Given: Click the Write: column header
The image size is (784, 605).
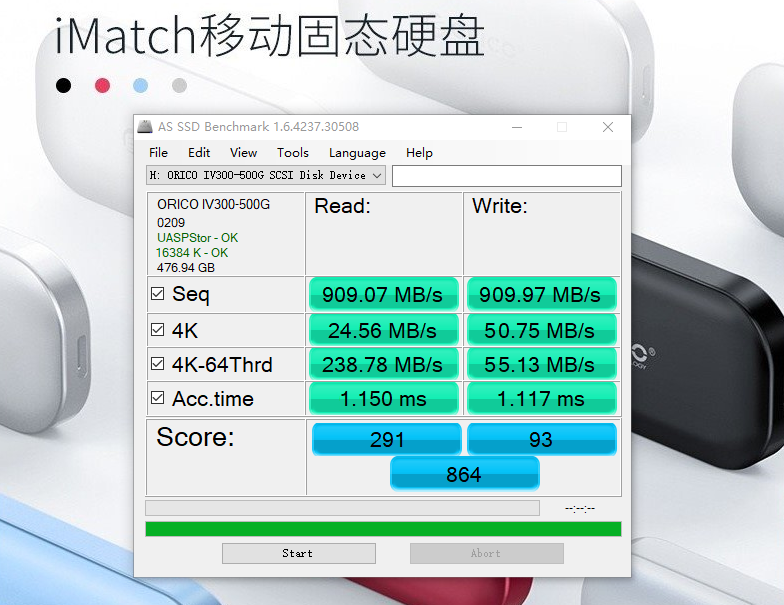Looking at the screenshot, I should click(500, 206).
